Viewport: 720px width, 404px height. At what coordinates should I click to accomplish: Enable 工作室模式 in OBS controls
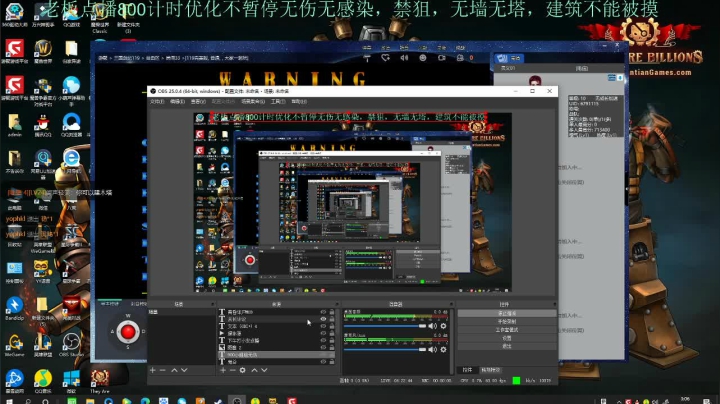click(x=506, y=330)
